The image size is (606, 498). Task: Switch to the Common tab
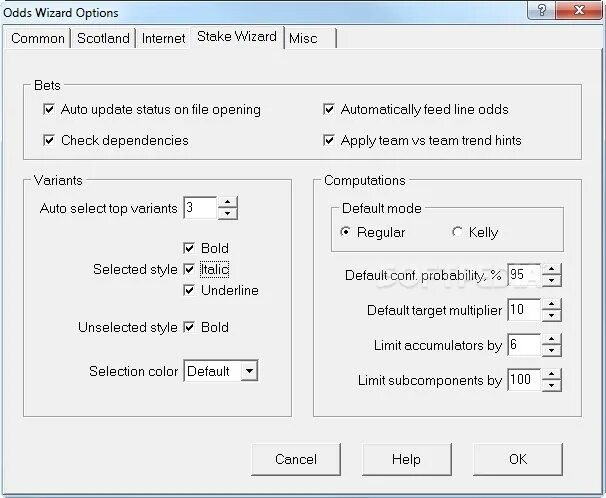coord(38,38)
